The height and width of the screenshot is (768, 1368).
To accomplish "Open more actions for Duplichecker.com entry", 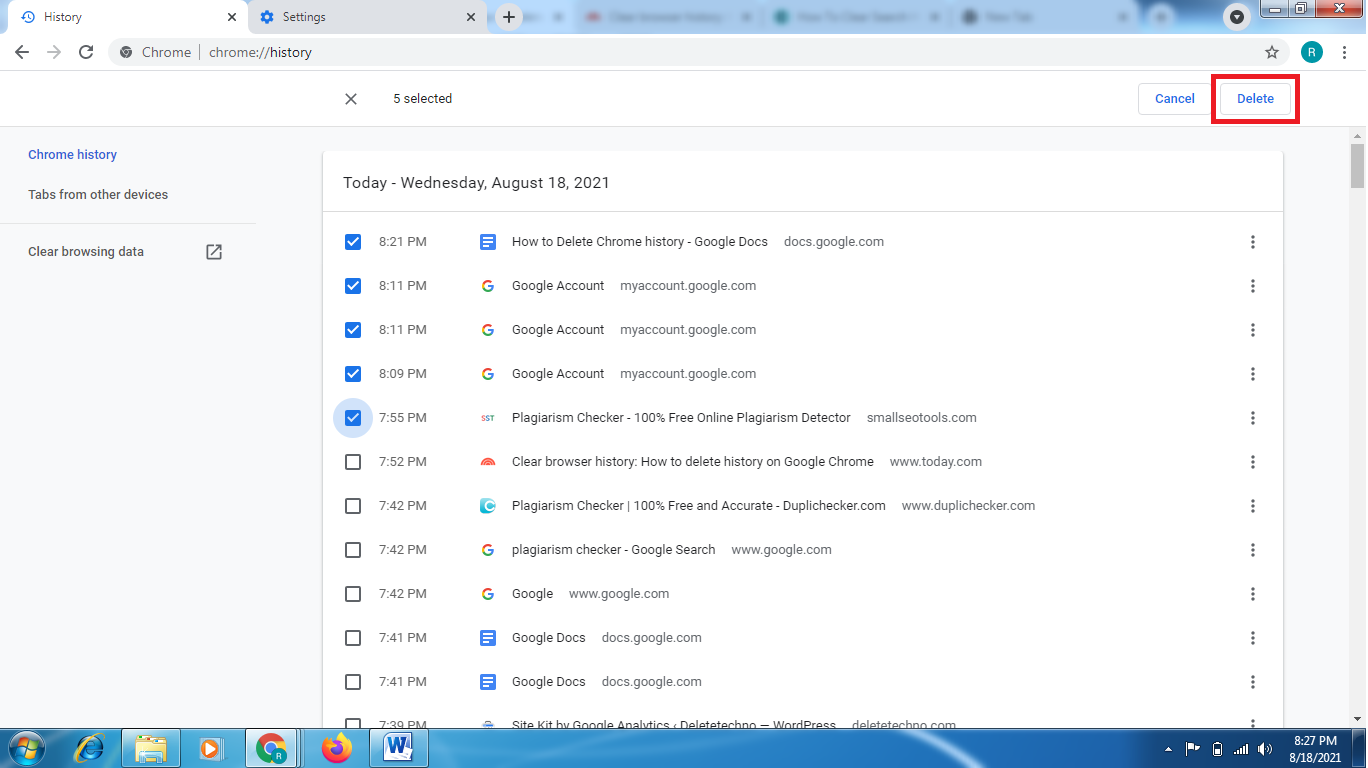I will pyautogui.click(x=1253, y=506).
